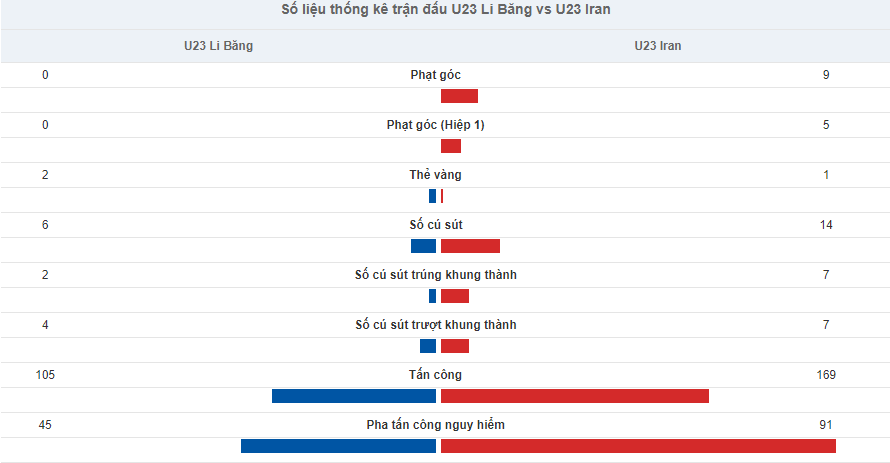Click the match statistics table title
890x463 pixels.
tap(446, 10)
